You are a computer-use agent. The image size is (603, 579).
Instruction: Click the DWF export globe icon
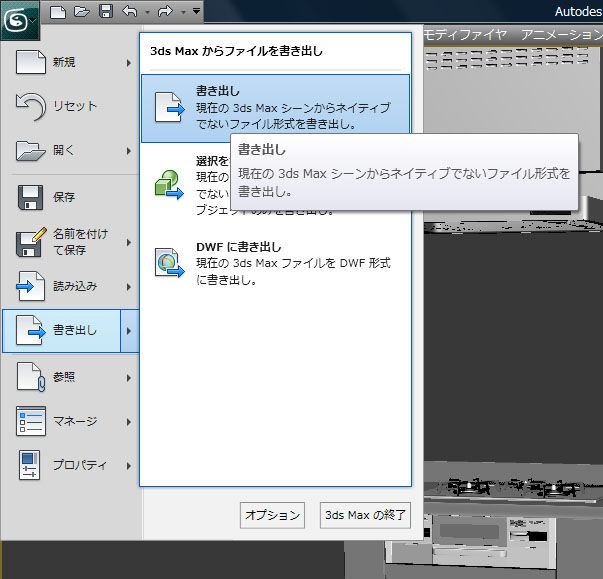170,263
